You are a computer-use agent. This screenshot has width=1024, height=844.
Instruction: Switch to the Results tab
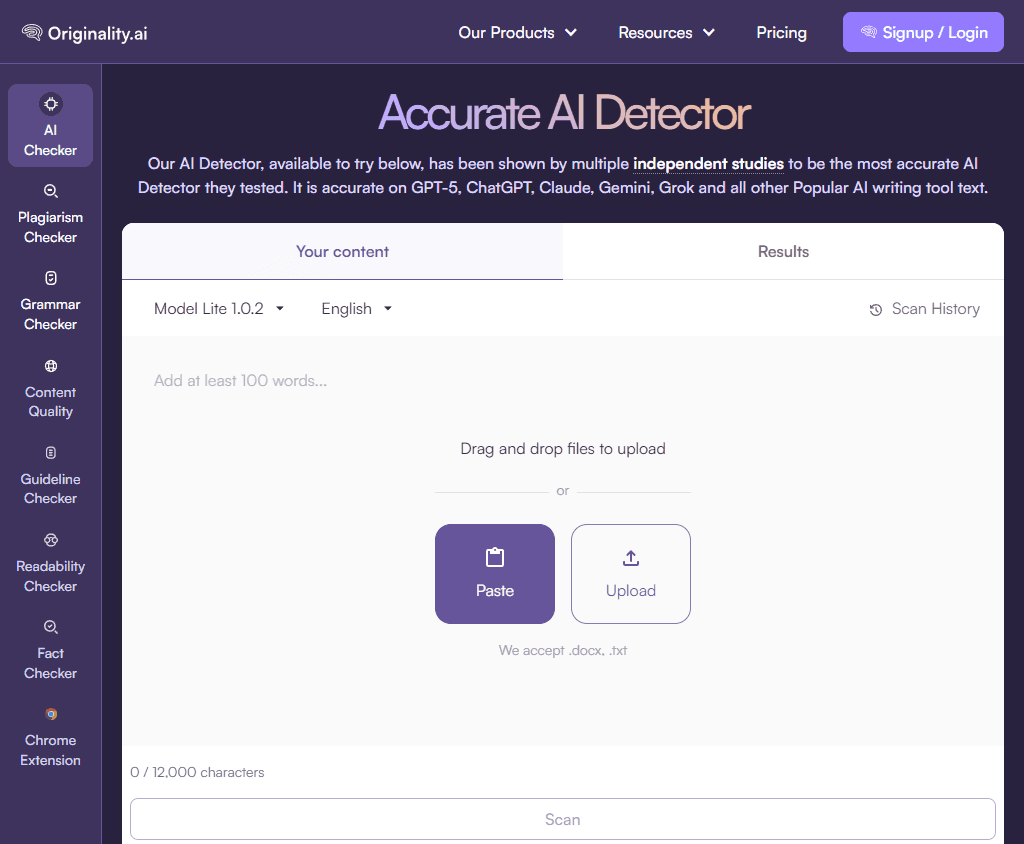tap(783, 252)
